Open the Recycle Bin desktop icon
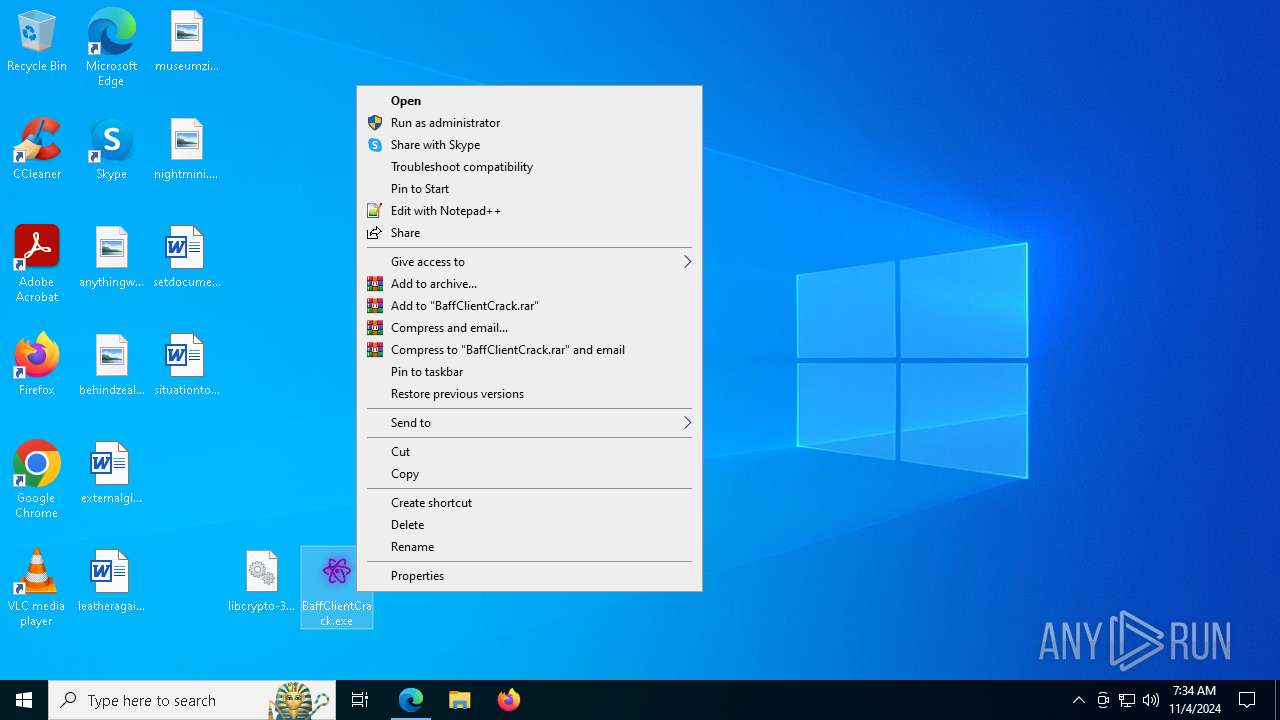Image resolution: width=1280 pixels, height=720 pixels. pos(37,42)
